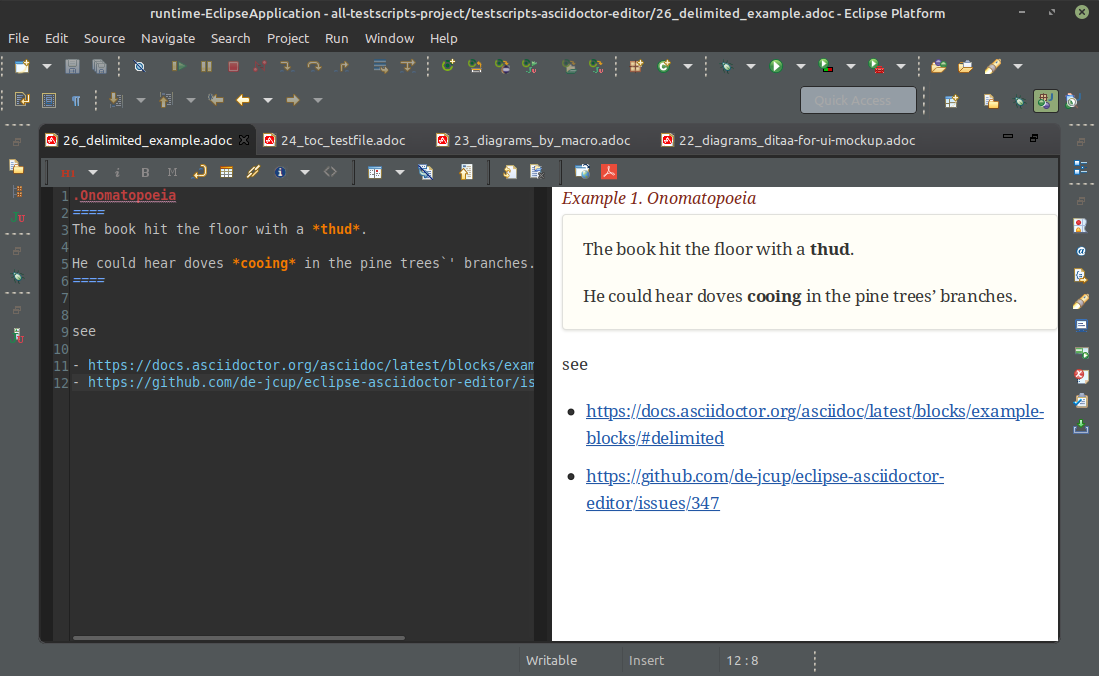Click the Skip All Breakpoints icon

(139, 67)
